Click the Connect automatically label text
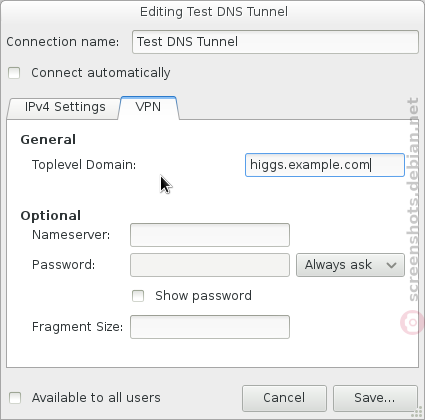Viewport: 425px width, 420px height. tap(101, 73)
